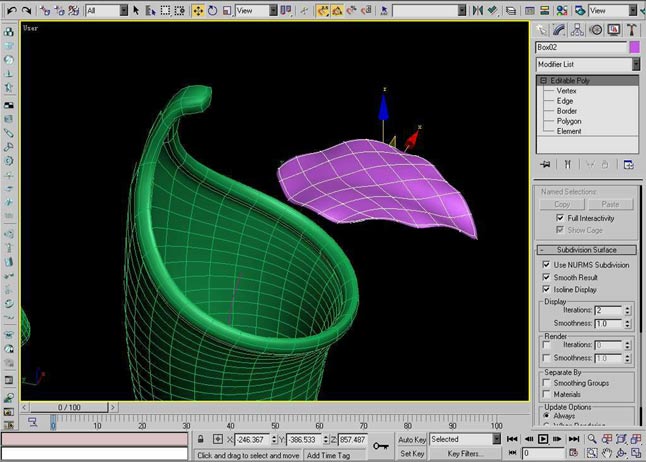Toggle Show End Result in modifier stack
The image size is (646, 462).
pos(568,165)
